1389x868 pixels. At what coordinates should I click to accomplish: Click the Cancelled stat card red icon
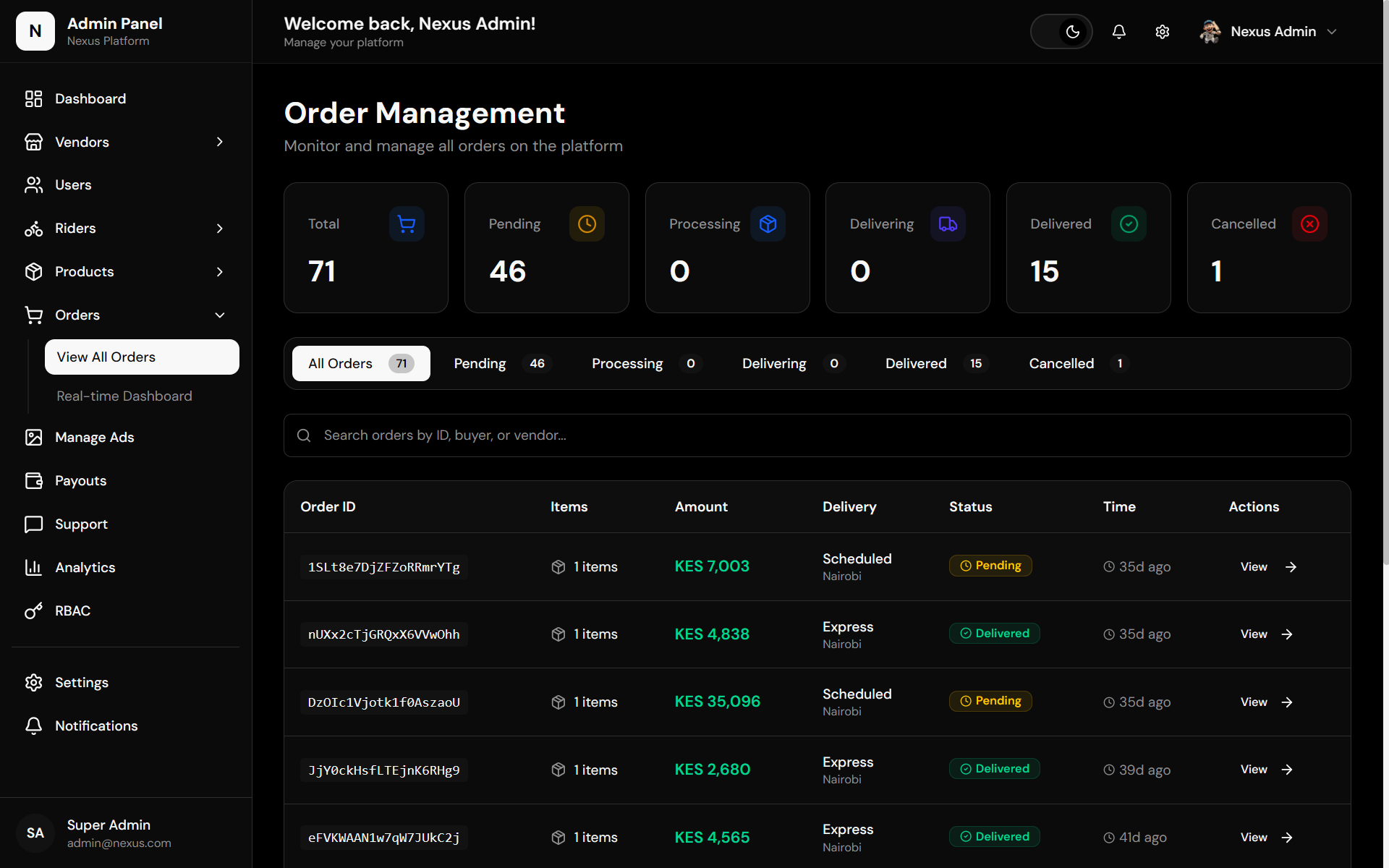tap(1309, 224)
